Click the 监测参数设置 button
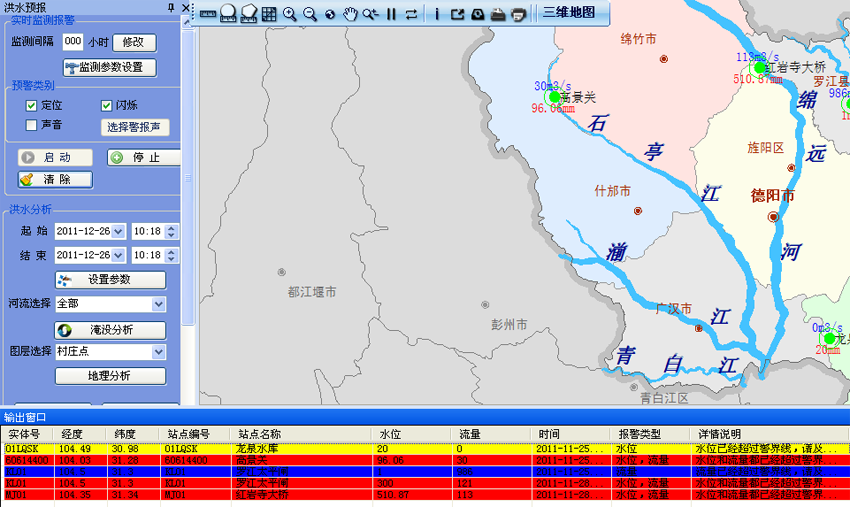Image resolution: width=850 pixels, height=507 pixels. (x=110, y=67)
